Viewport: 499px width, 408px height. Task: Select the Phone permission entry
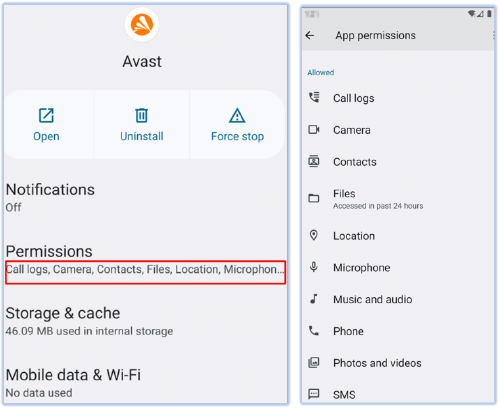pyautogui.click(x=398, y=331)
